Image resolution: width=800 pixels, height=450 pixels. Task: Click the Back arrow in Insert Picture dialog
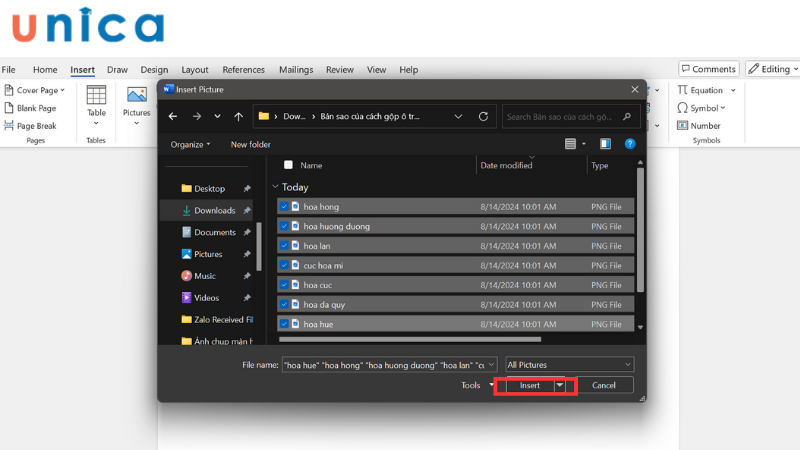pos(173,116)
